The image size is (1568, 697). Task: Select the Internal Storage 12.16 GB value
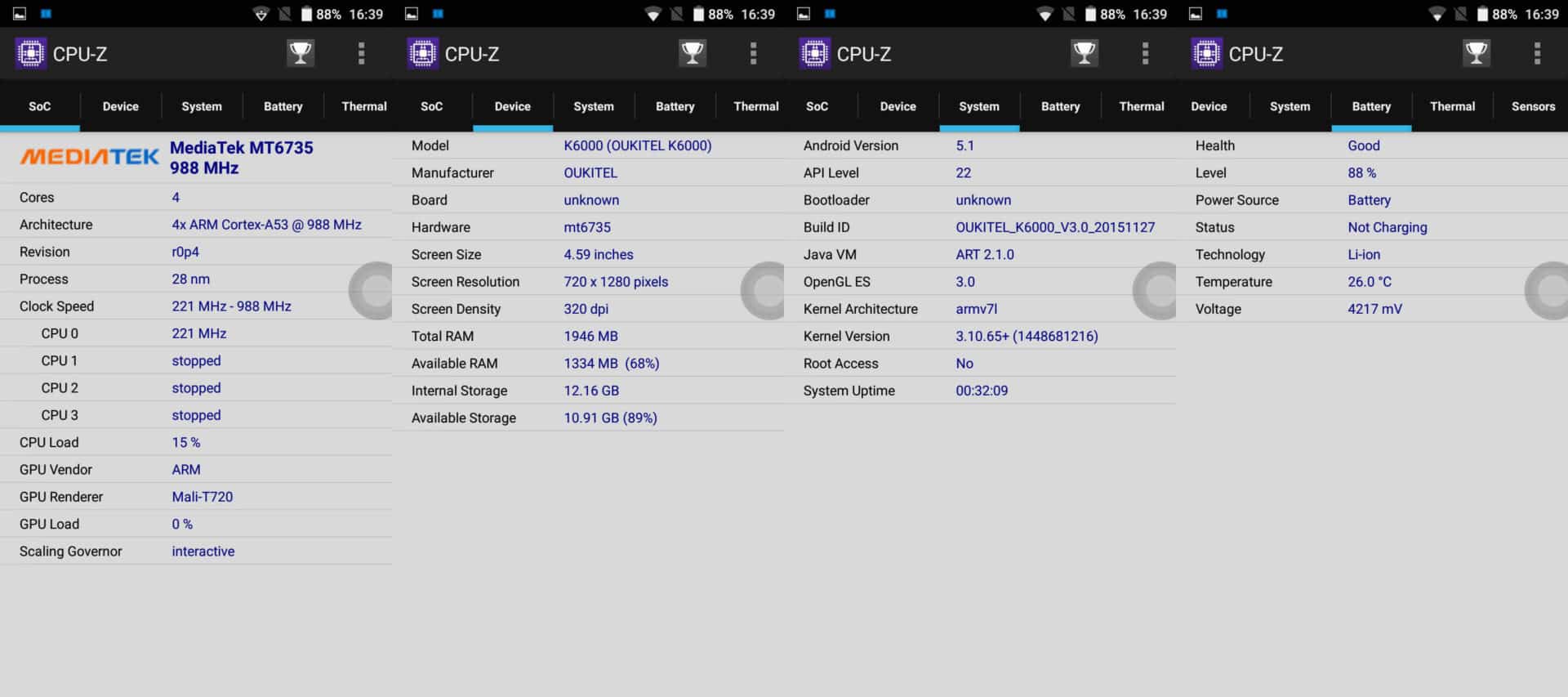pos(591,391)
